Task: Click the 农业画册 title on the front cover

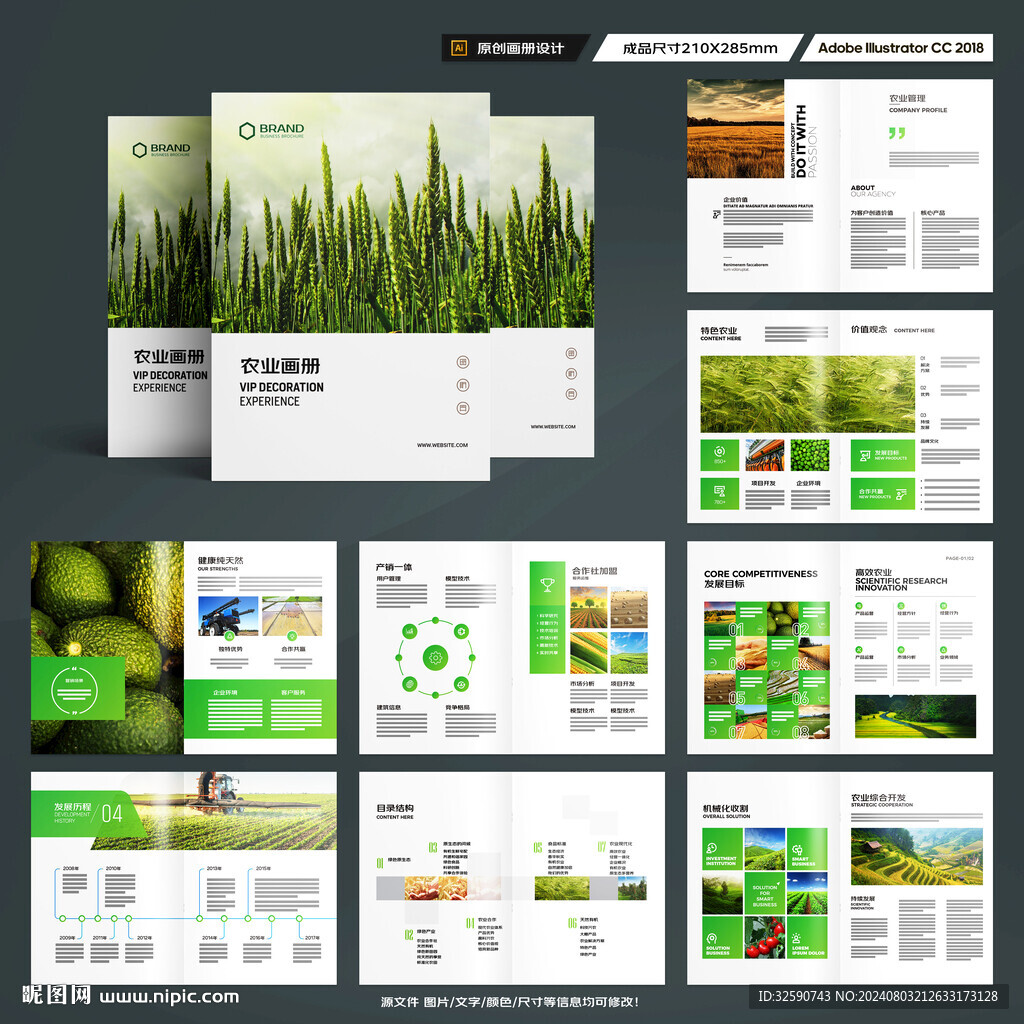Action: pos(280,366)
